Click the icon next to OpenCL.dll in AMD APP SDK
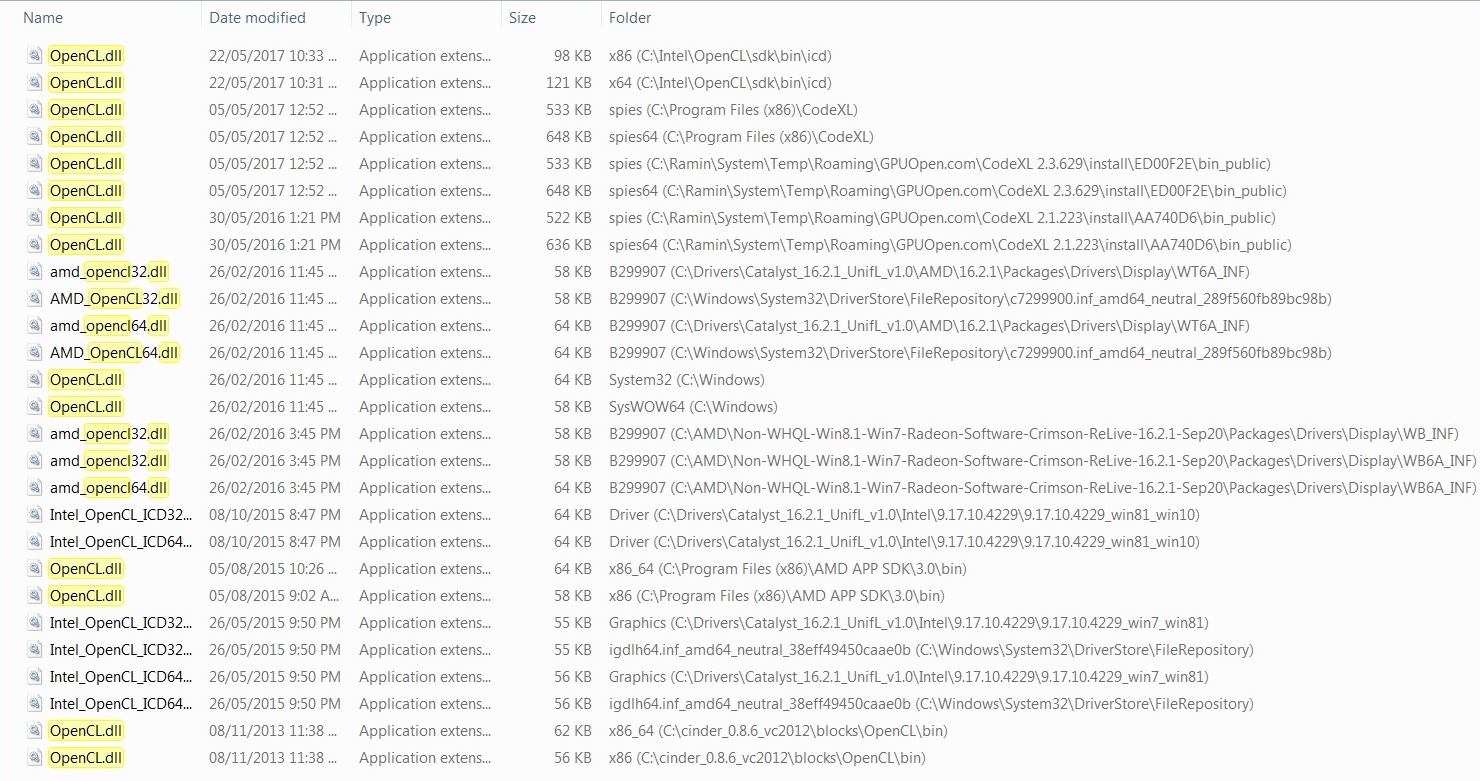This screenshot has width=1480, height=781. click(34, 568)
